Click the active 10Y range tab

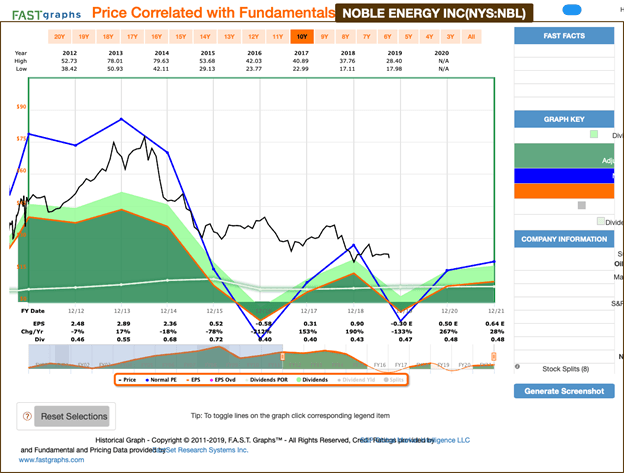click(x=302, y=37)
